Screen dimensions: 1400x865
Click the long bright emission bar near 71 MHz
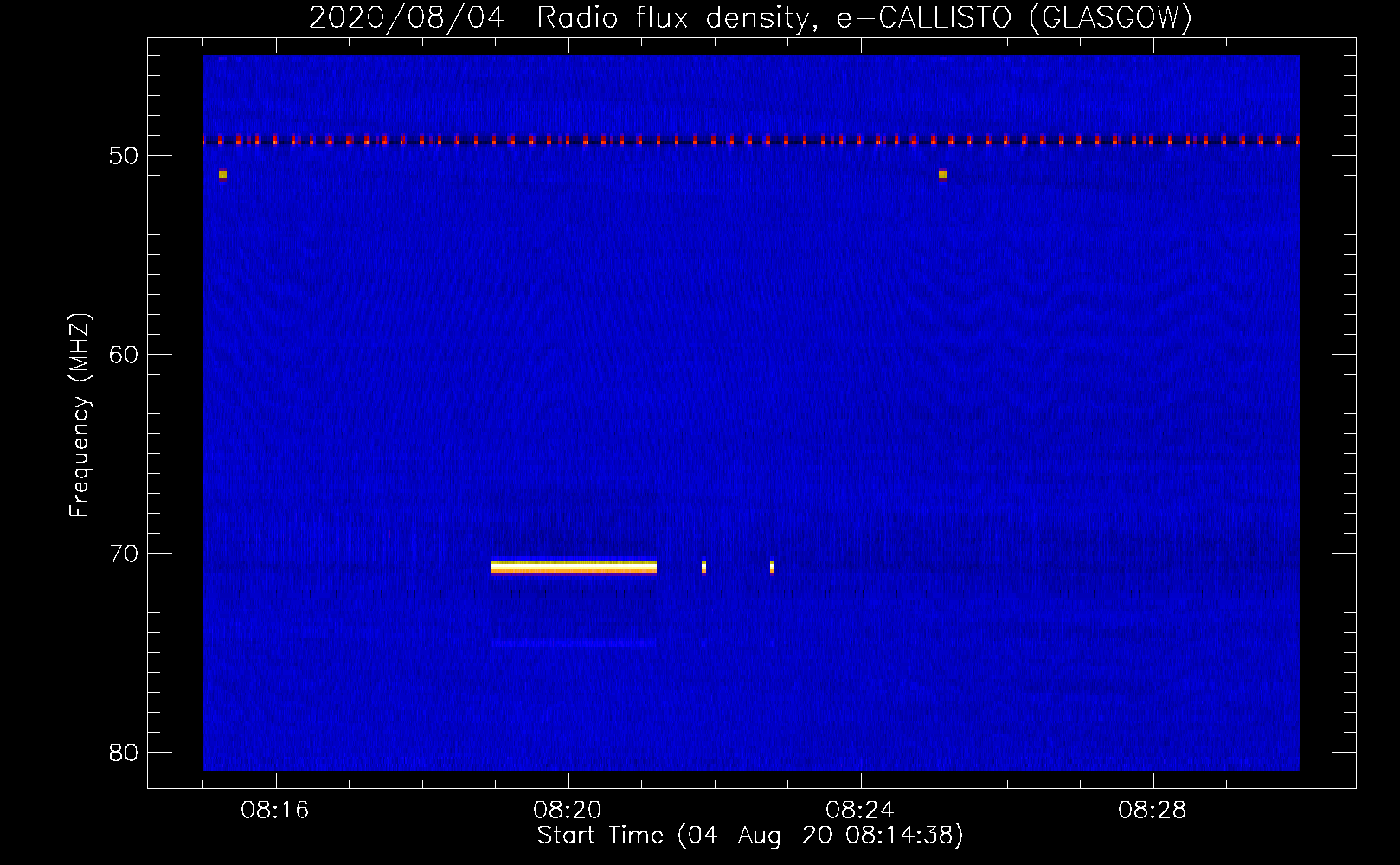[x=574, y=567]
